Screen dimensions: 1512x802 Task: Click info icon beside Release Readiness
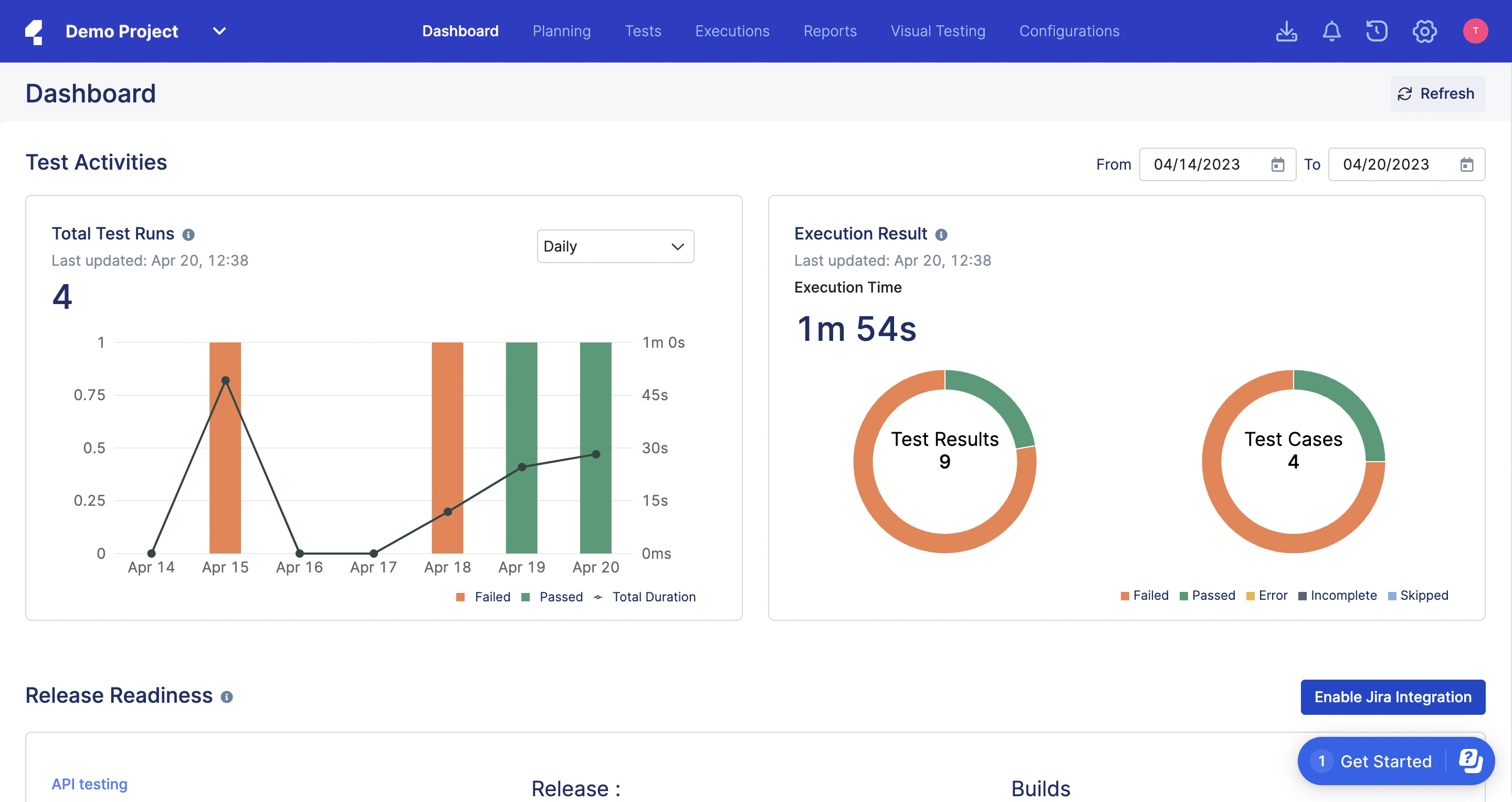(x=227, y=696)
